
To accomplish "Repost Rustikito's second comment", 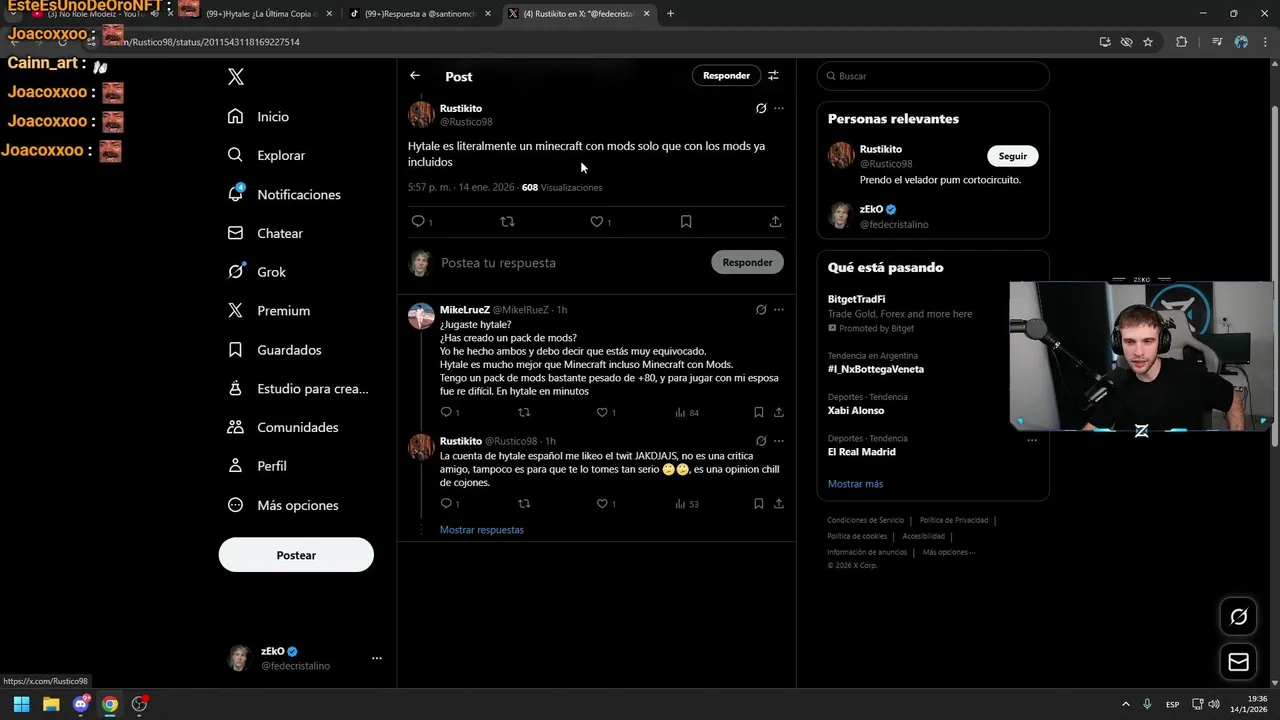I will [524, 504].
